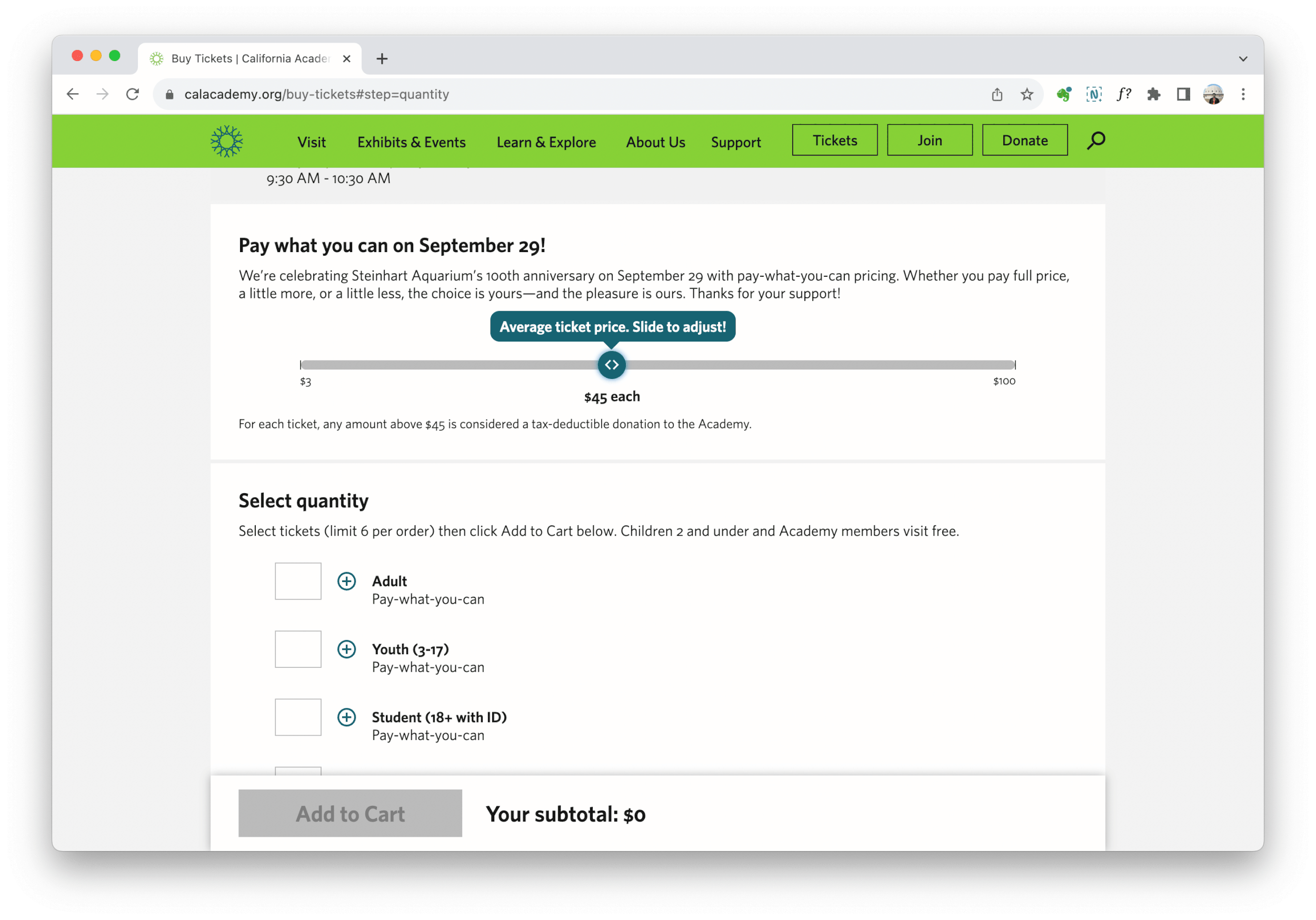Screen dimensions: 1316x920
Task: Click the ticket price slider handle
Action: coord(612,365)
